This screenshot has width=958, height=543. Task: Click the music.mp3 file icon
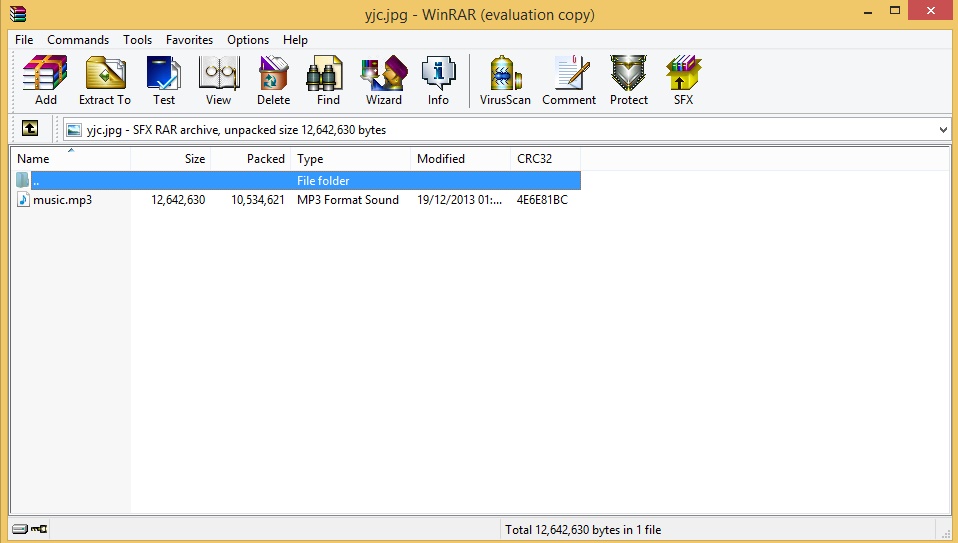coord(23,199)
